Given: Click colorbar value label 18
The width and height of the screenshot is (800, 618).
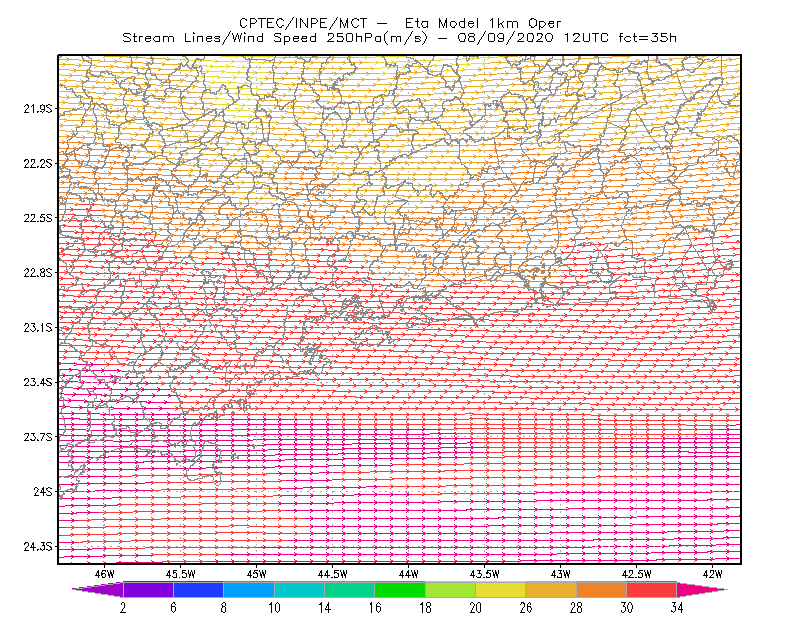Looking at the screenshot, I should coord(425,608).
